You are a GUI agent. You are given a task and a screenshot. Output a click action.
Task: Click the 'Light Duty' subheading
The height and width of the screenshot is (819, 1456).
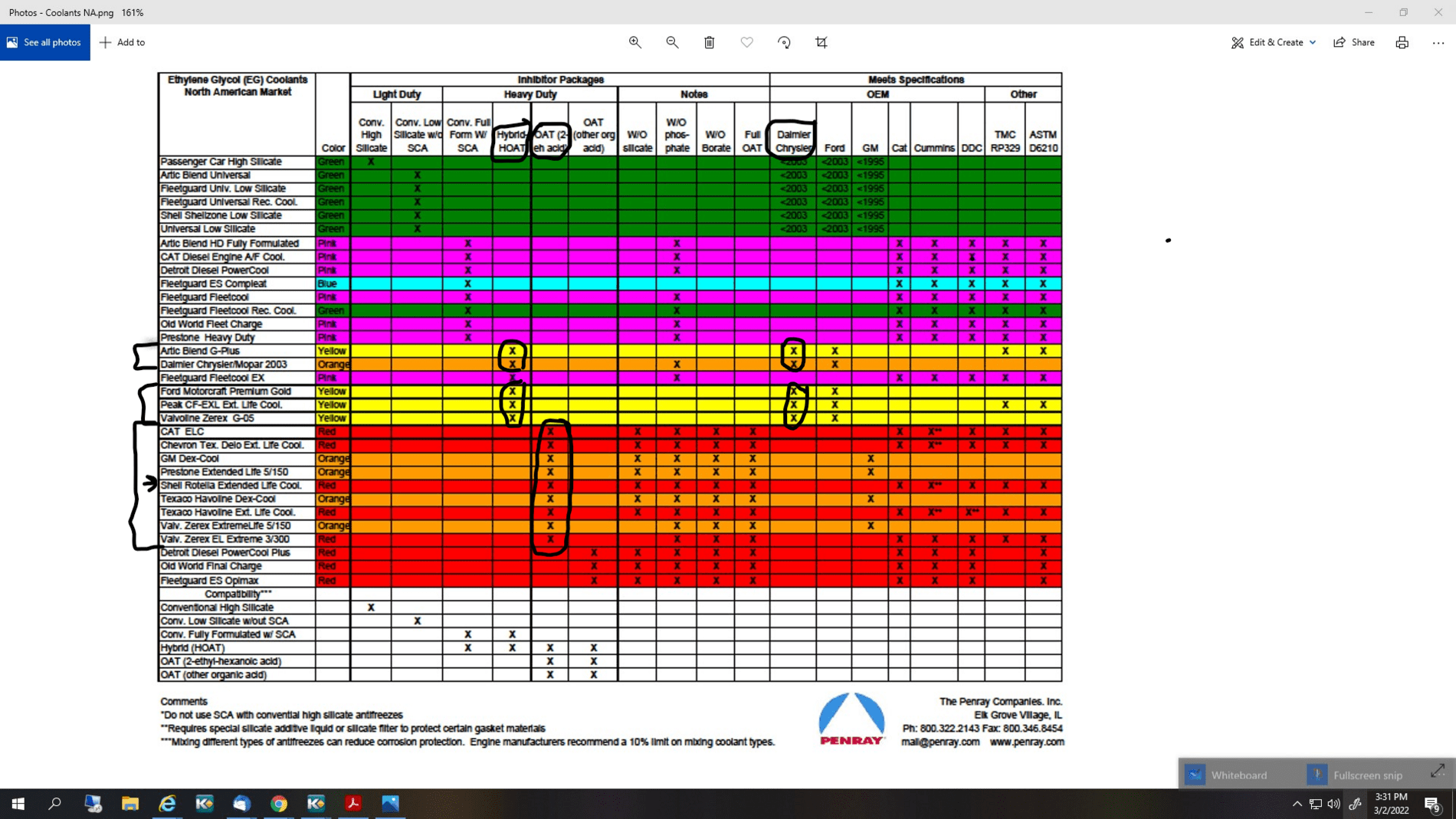397,94
